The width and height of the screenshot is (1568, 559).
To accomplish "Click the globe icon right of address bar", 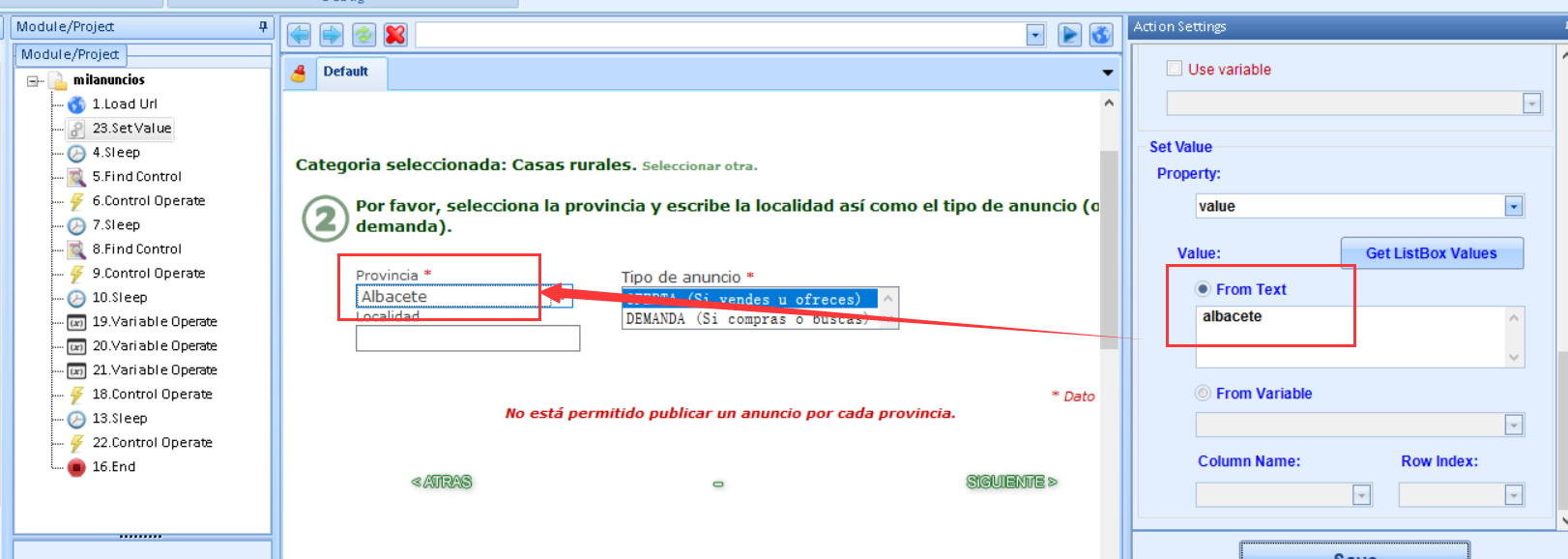I will tap(1101, 36).
